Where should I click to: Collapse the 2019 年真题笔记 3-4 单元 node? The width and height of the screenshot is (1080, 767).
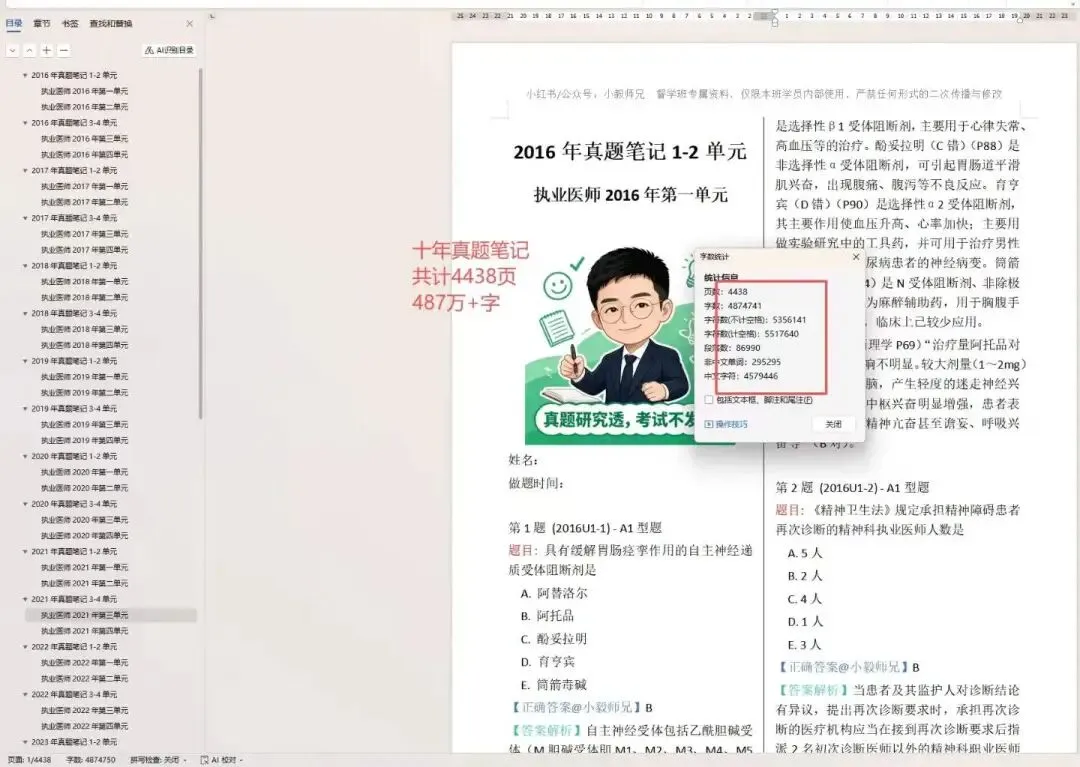point(25,408)
